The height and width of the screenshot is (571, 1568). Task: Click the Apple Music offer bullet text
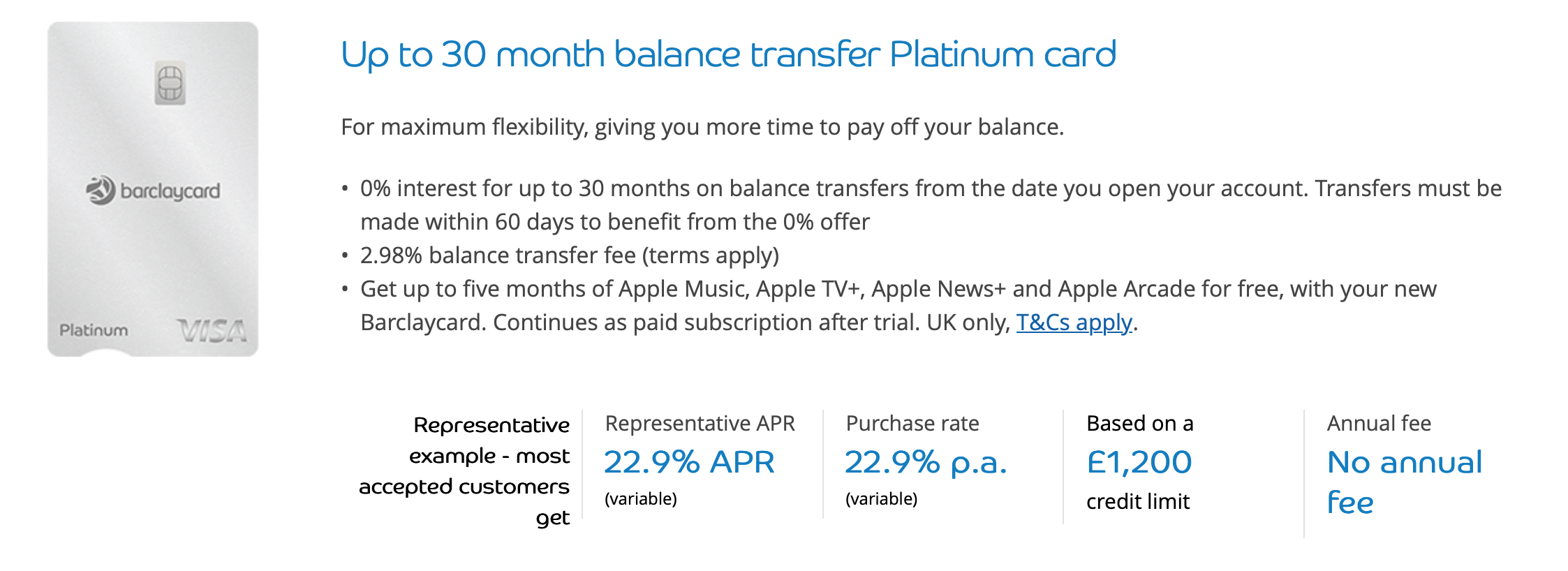(x=898, y=306)
